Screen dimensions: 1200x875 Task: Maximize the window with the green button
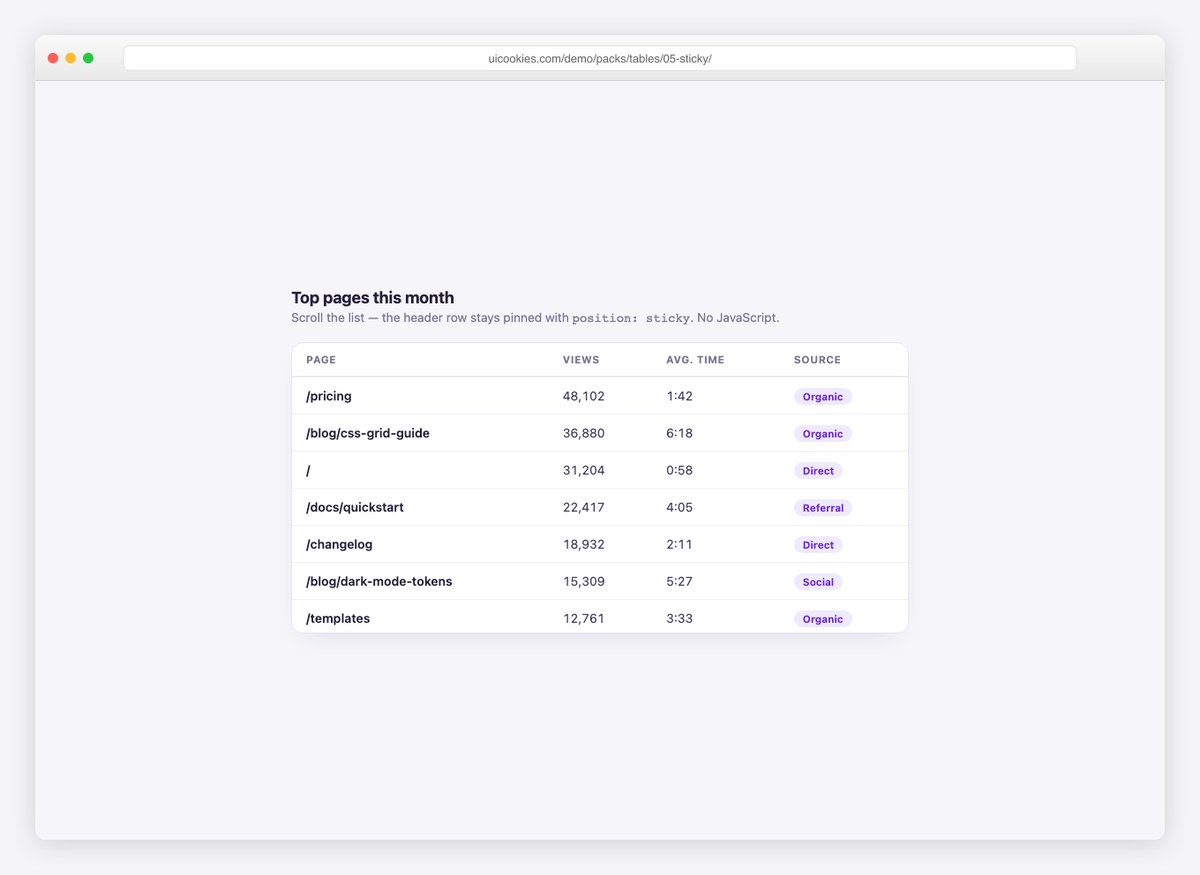click(x=88, y=58)
